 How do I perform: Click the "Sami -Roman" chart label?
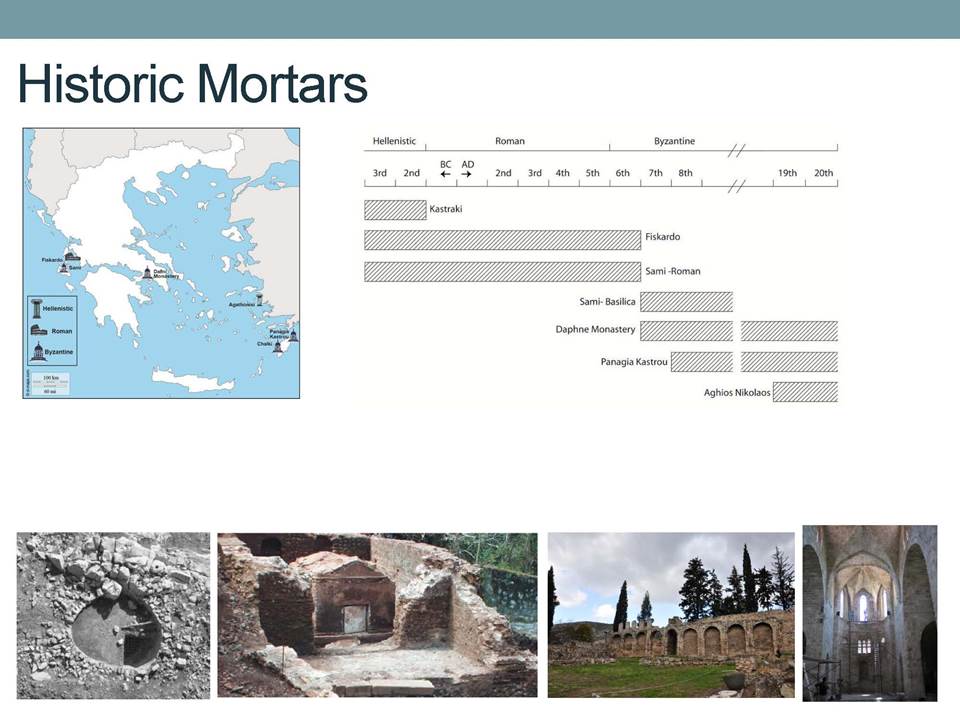[673, 271]
